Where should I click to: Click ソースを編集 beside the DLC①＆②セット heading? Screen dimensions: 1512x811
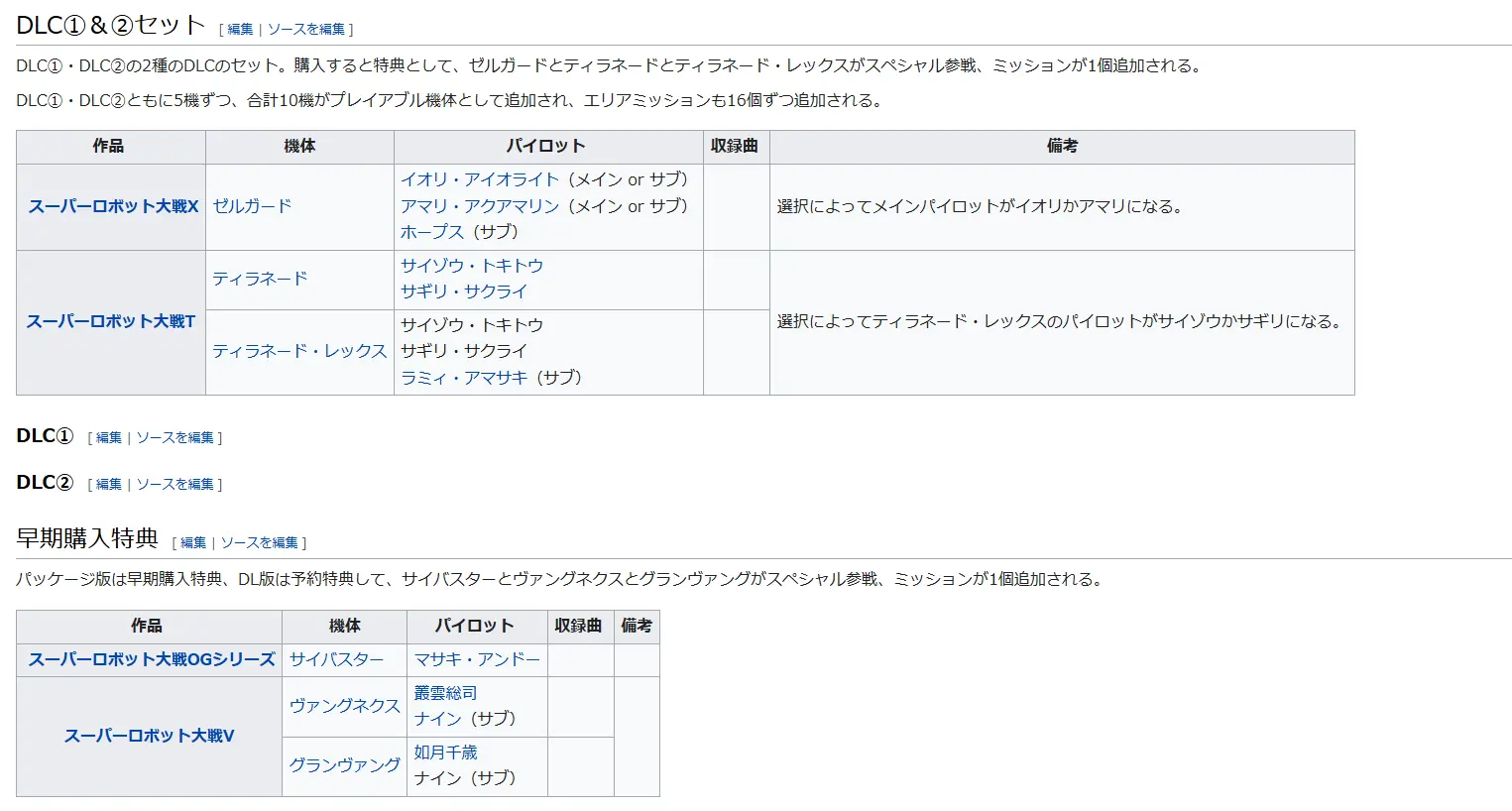pos(306,30)
